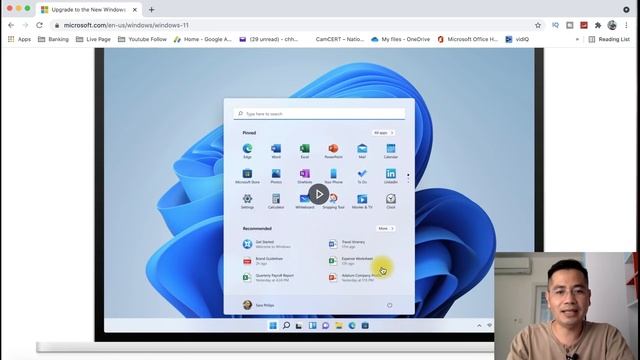The height and width of the screenshot is (360, 640).
Task: Bookmark this page with the star icon
Action: [538, 25]
